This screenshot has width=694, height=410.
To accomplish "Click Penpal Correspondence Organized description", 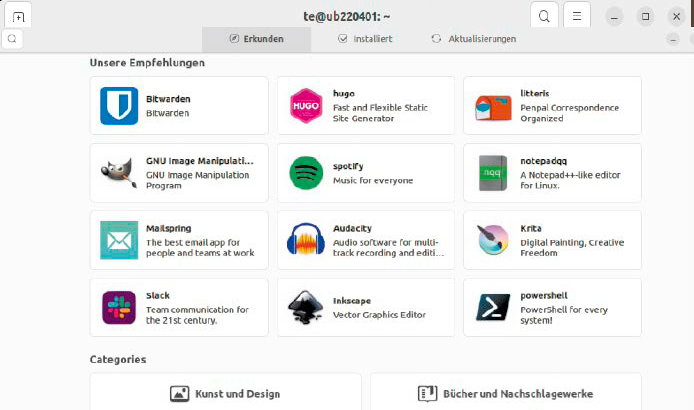I will pos(569,113).
